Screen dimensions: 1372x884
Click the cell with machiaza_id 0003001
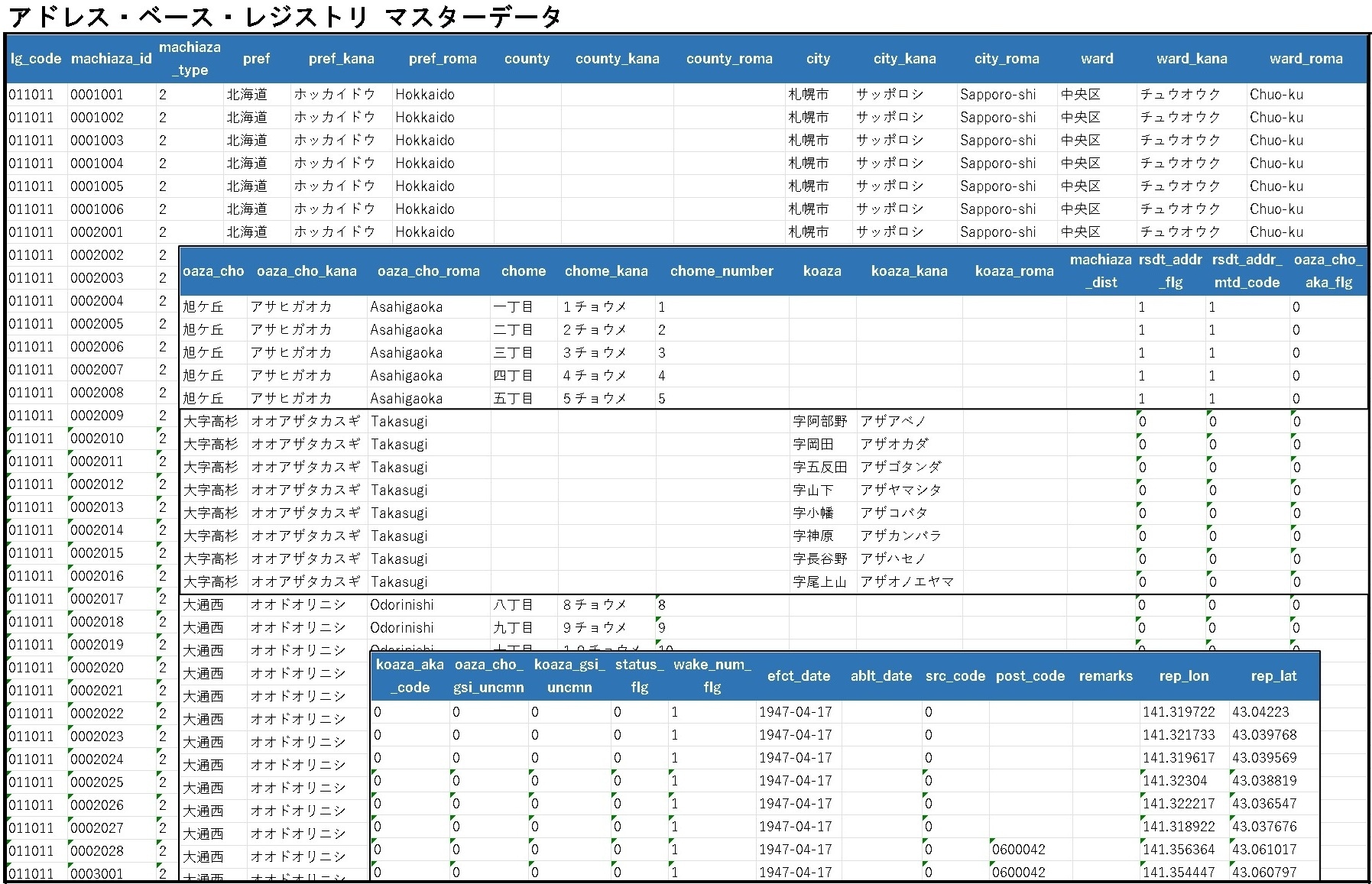97,873
